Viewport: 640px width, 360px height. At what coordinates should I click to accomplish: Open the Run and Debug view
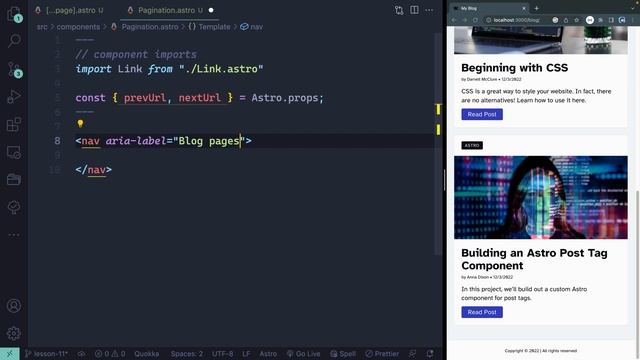tap(14, 97)
